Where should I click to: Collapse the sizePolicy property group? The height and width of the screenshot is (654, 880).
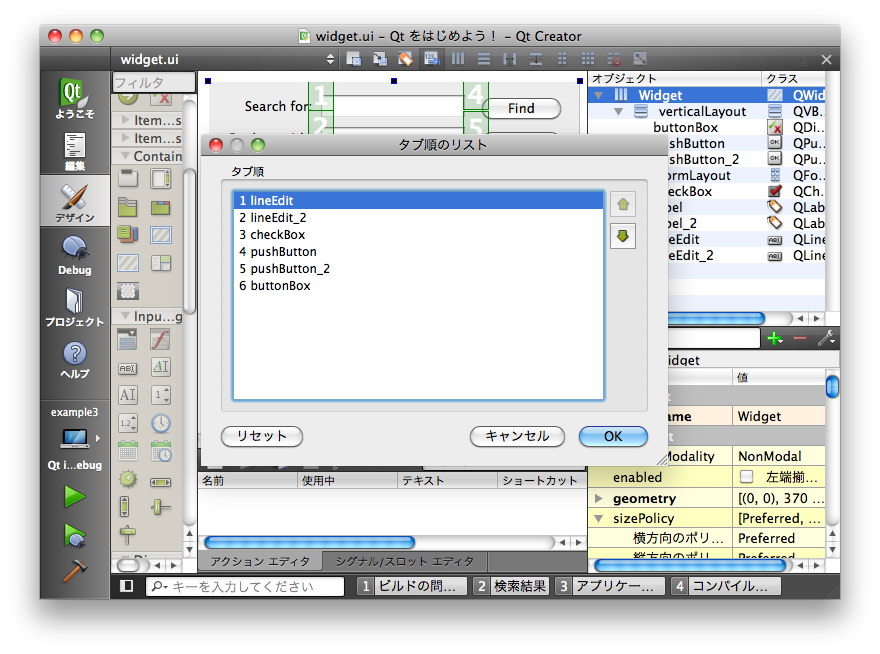tap(598, 518)
